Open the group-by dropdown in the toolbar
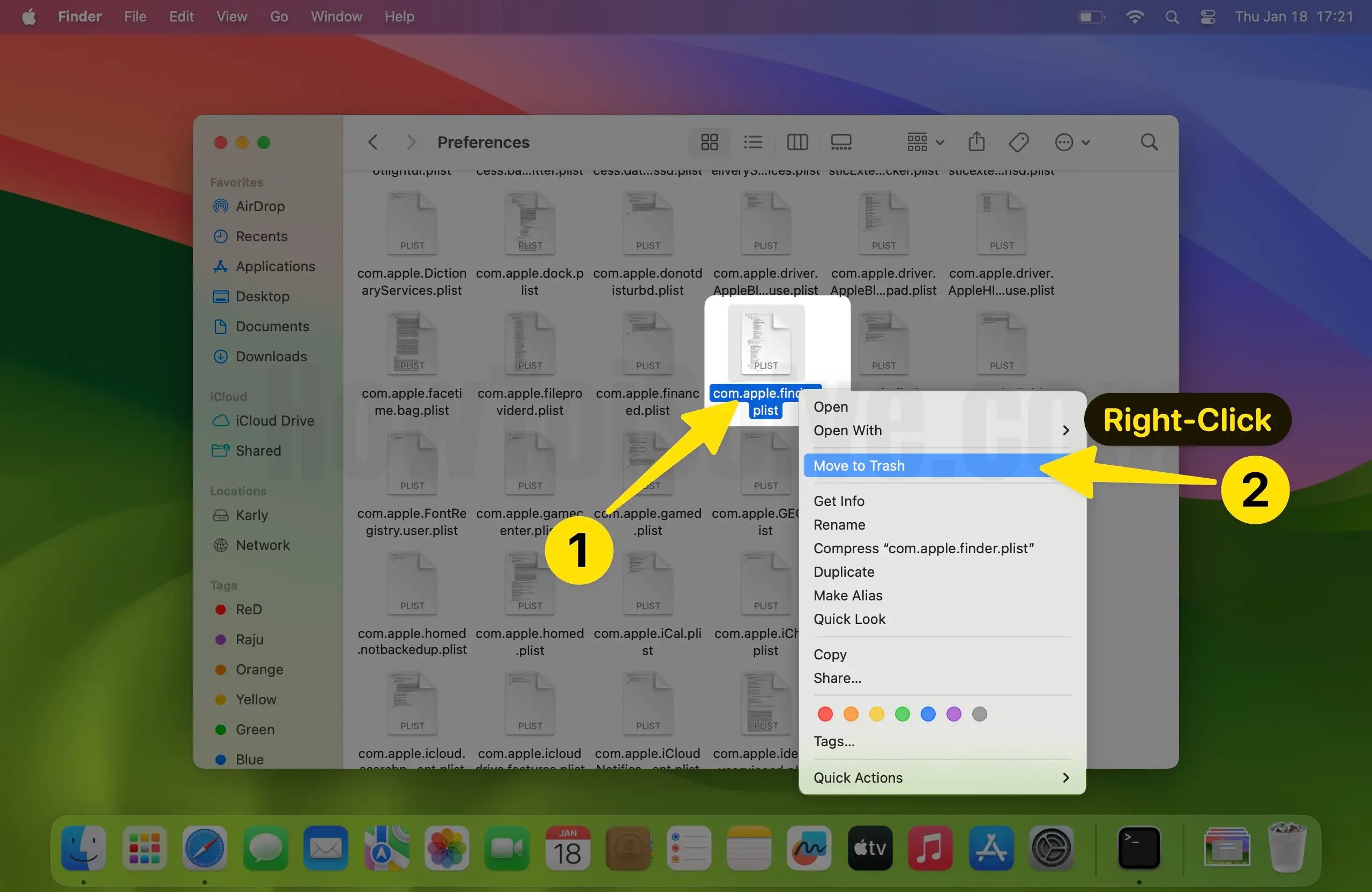This screenshot has width=1372, height=892. (x=922, y=142)
